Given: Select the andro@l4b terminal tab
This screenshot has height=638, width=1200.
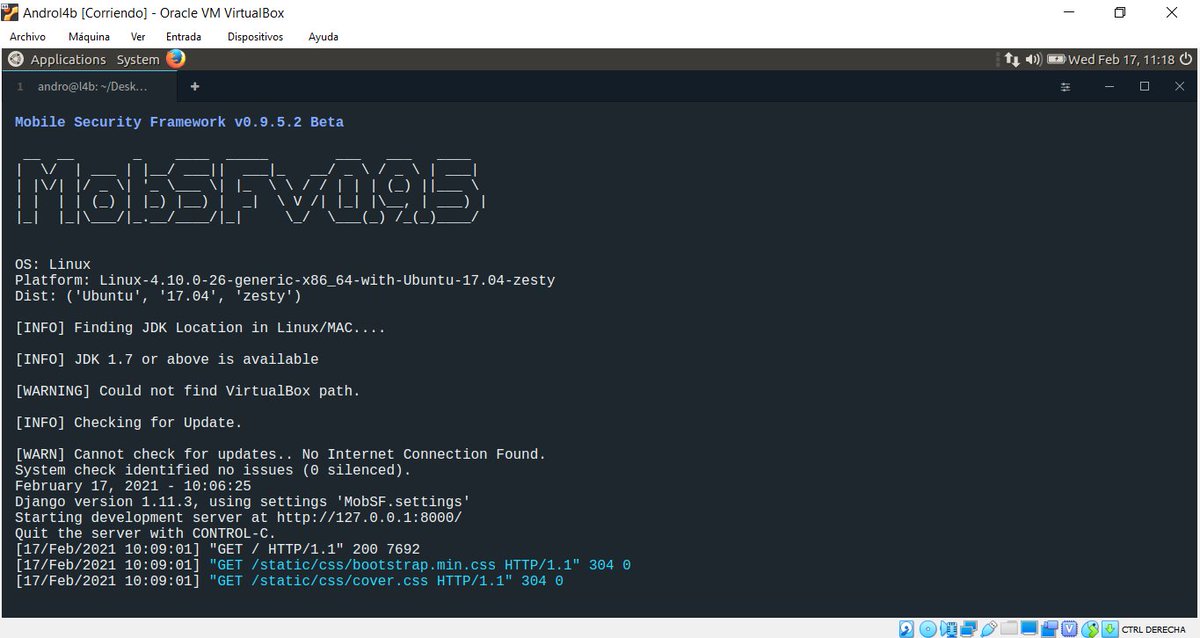Looking at the screenshot, I should click(92, 87).
